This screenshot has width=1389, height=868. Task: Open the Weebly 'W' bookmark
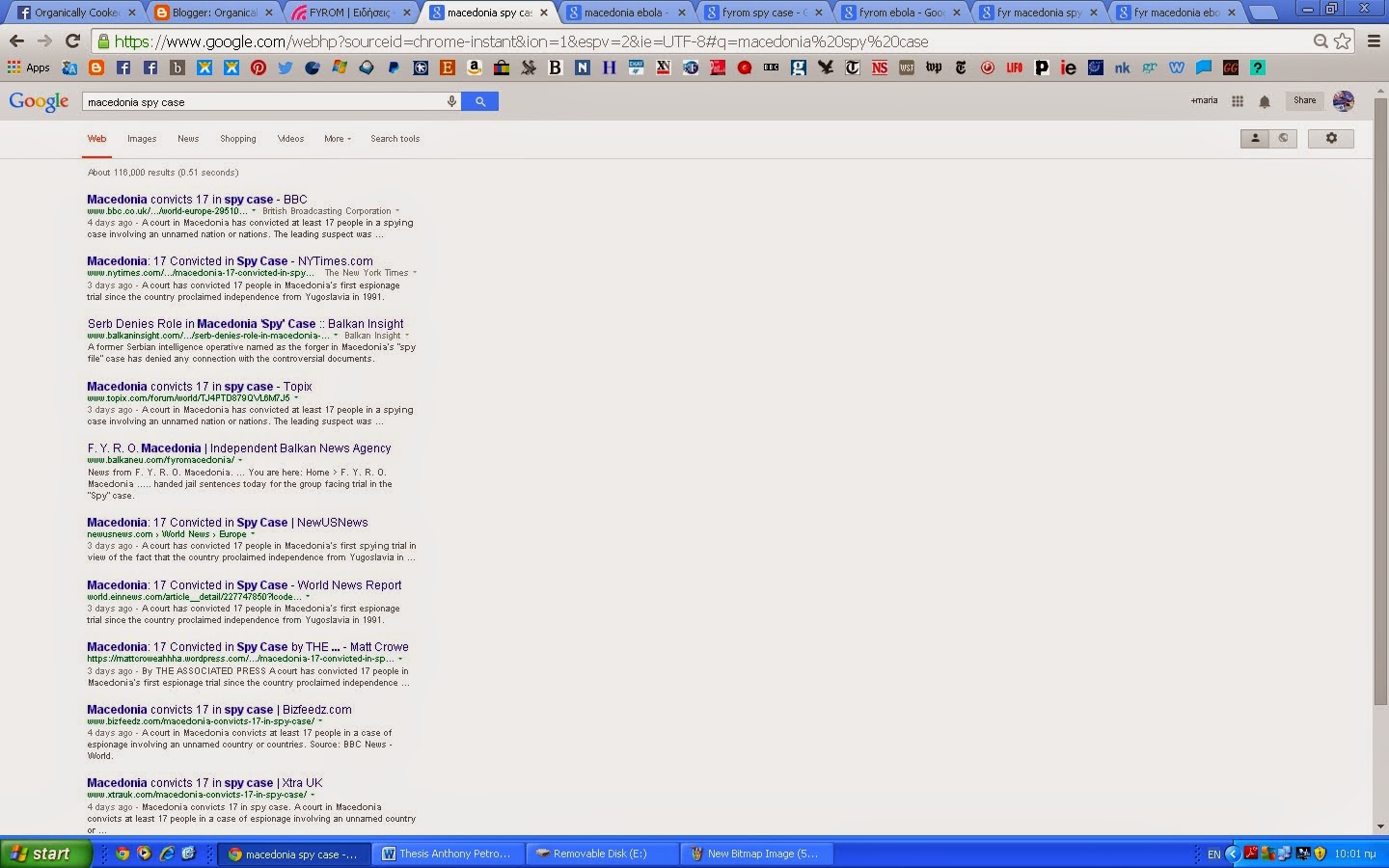tap(1177, 68)
